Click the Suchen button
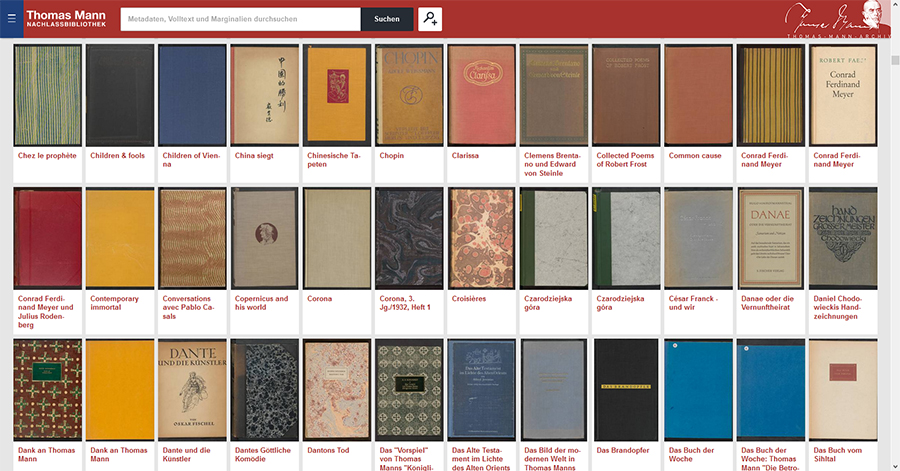 387,19
